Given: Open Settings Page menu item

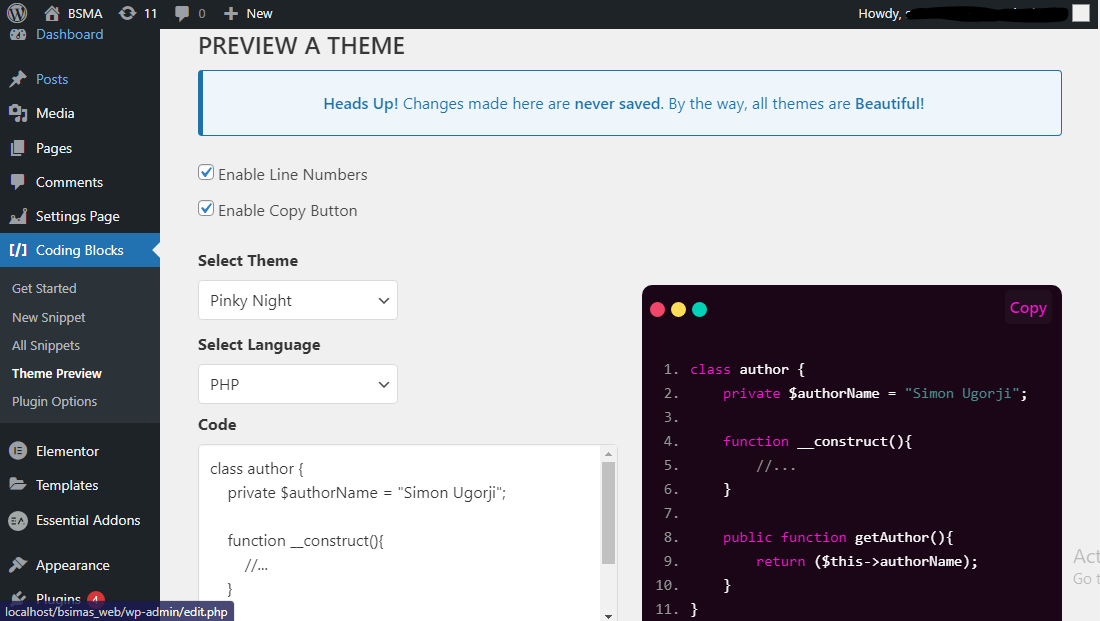Looking at the screenshot, I should tap(78, 216).
